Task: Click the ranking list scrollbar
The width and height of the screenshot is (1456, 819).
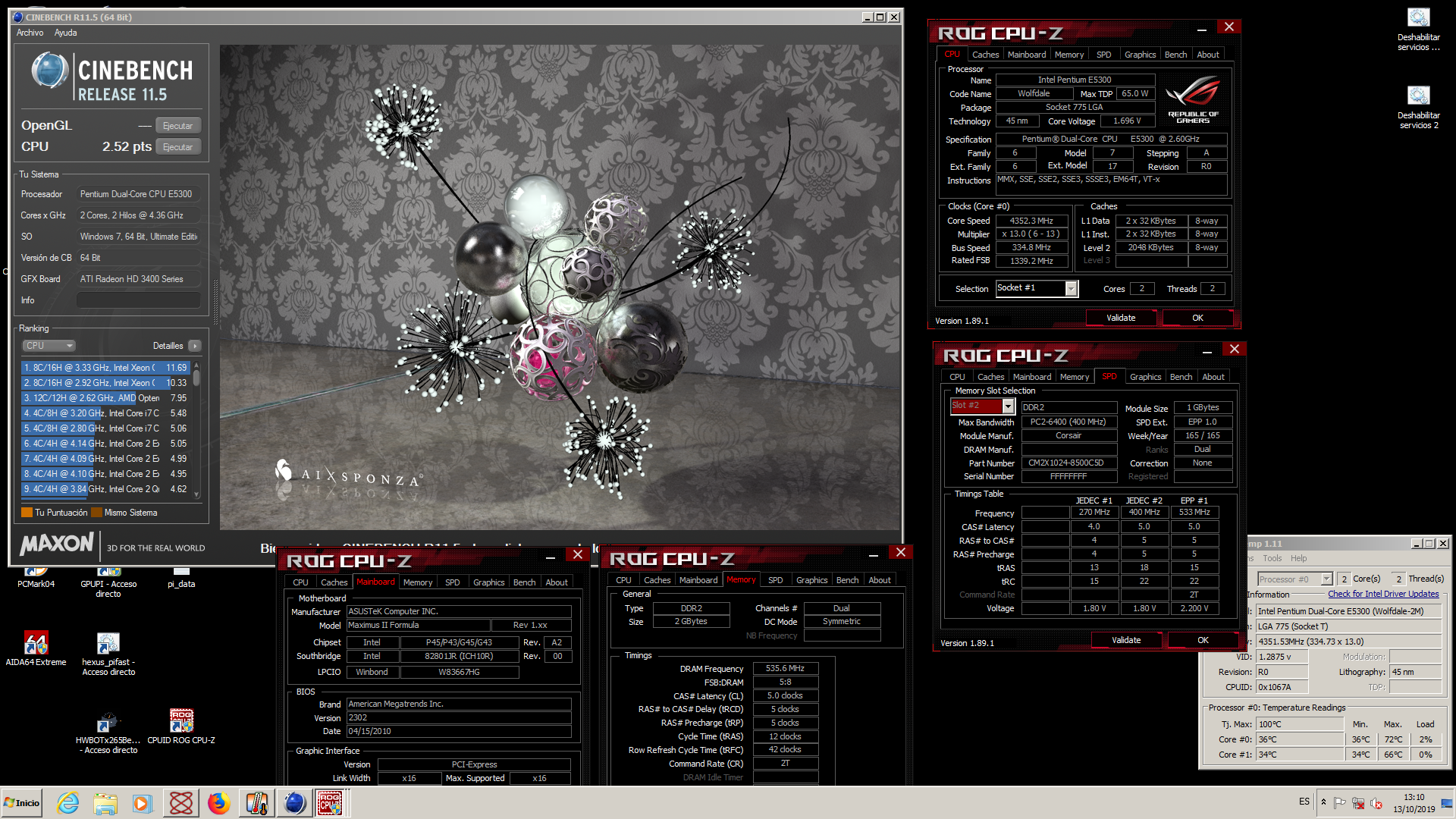Action: pyautogui.click(x=196, y=429)
